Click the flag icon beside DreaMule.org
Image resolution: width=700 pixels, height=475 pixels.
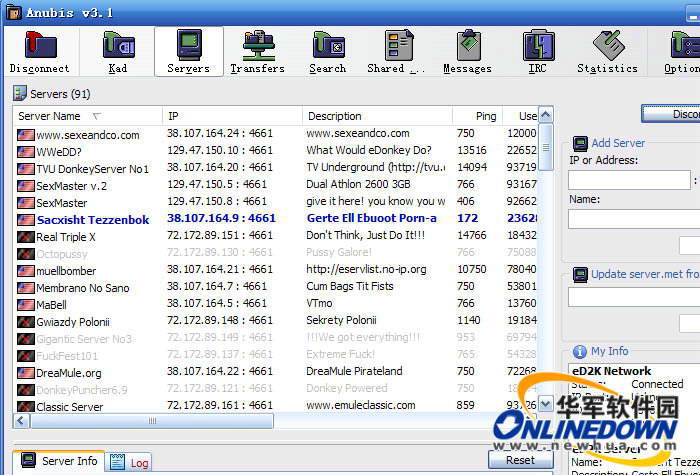coord(25,373)
